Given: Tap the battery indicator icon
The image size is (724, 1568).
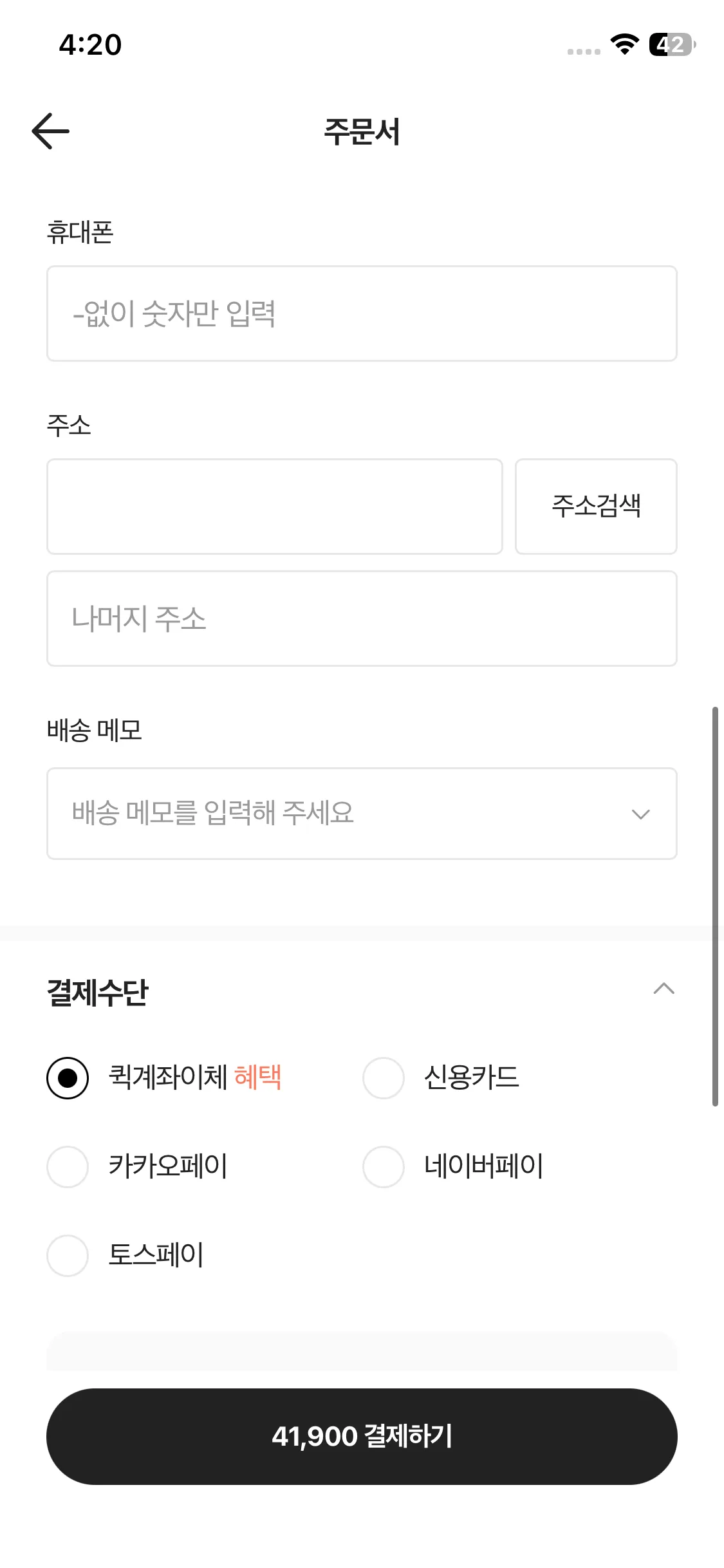Looking at the screenshot, I should tap(671, 44).
